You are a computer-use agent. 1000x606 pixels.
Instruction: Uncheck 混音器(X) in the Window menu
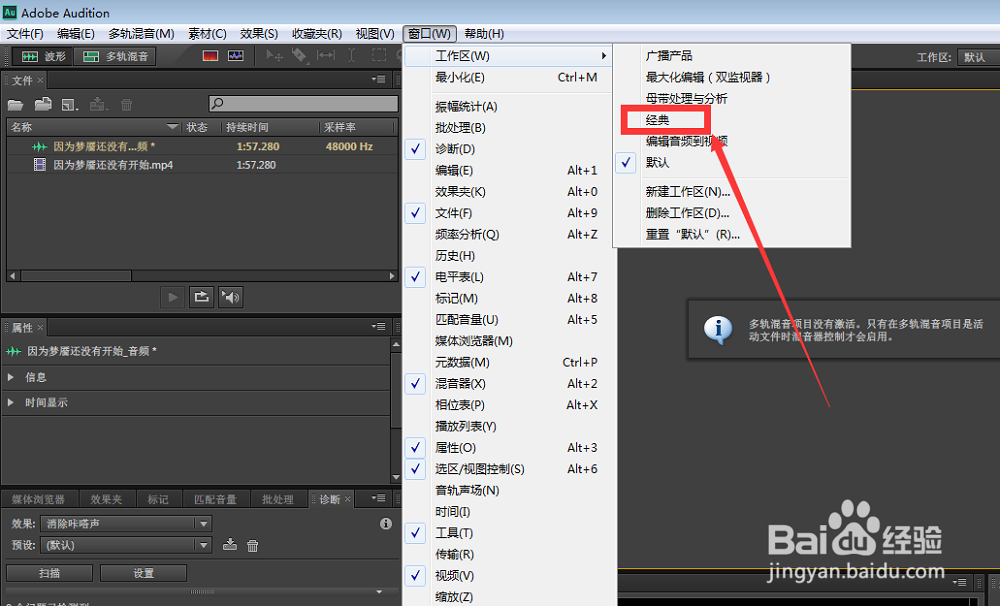[510, 383]
